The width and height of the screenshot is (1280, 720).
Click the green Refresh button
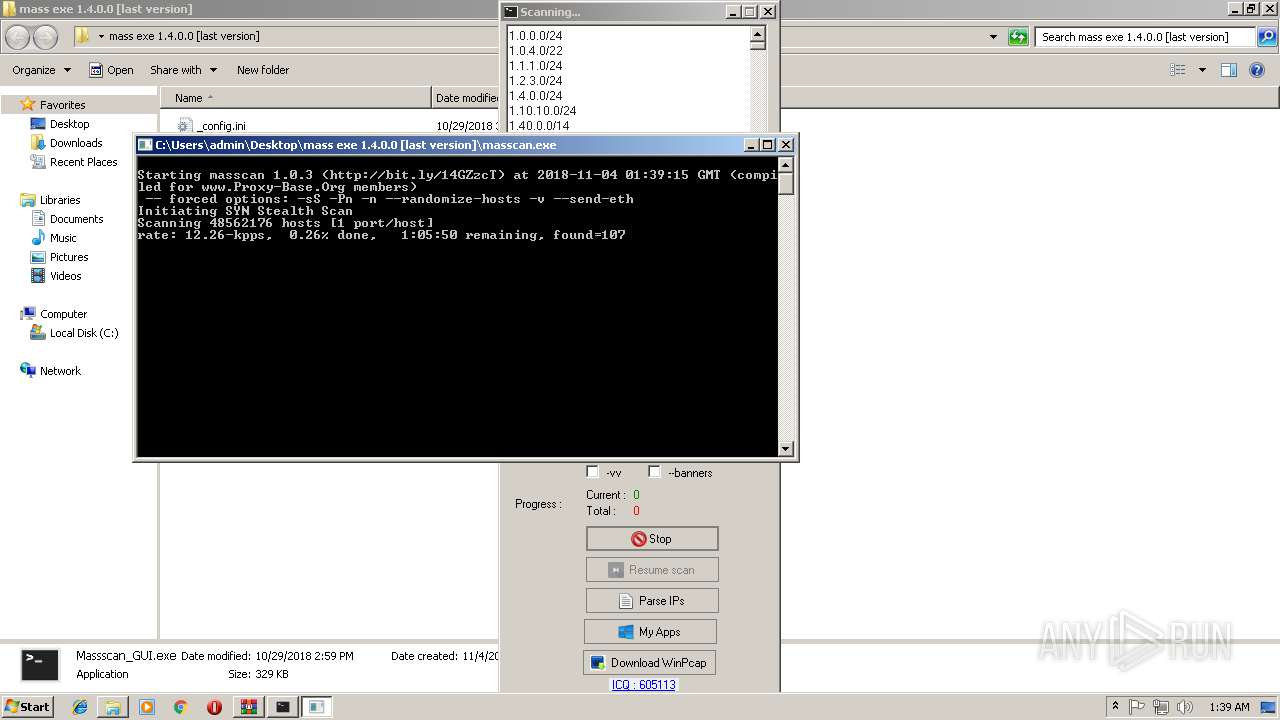pos(1018,37)
